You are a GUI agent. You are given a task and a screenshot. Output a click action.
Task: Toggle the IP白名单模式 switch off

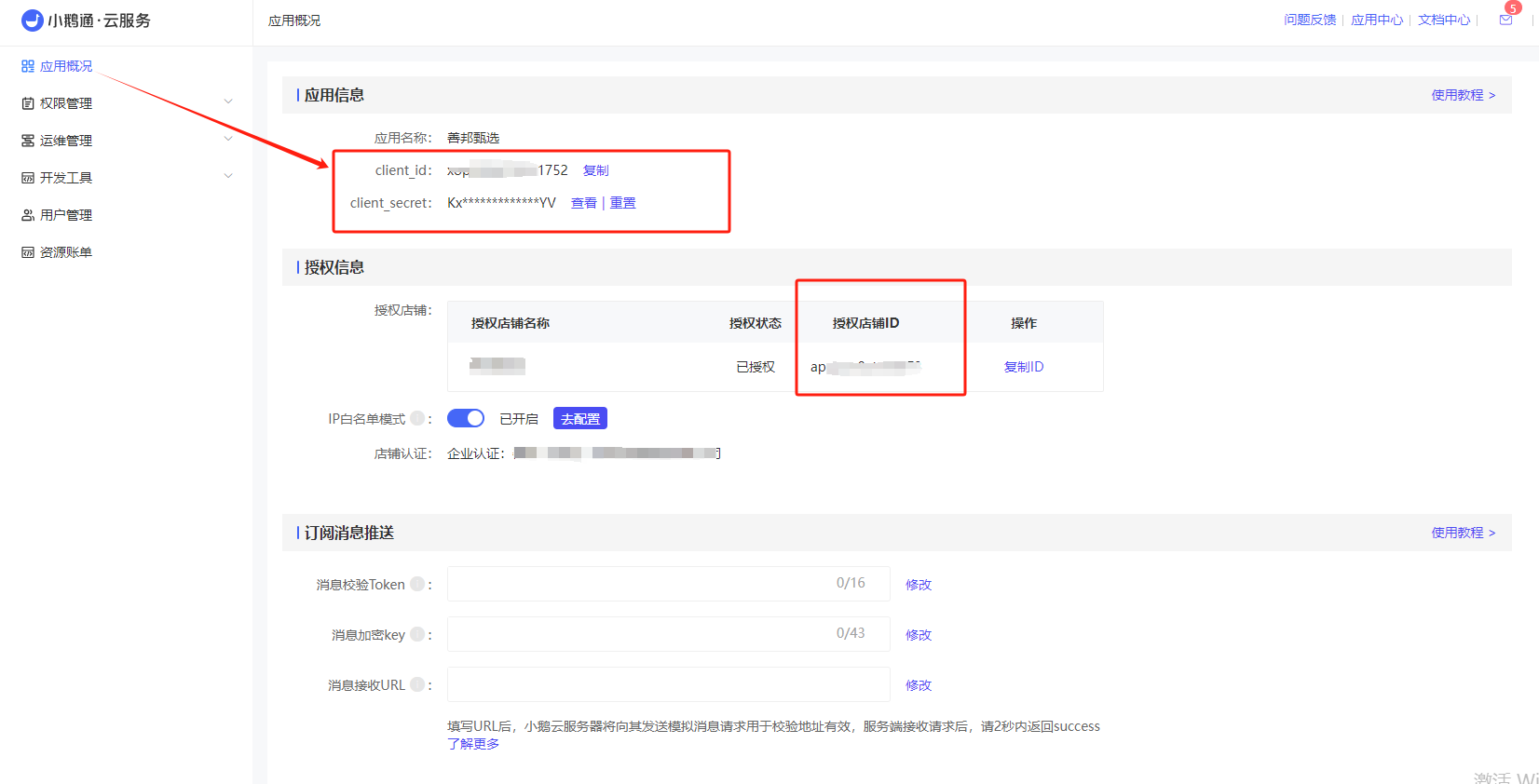click(466, 418)
